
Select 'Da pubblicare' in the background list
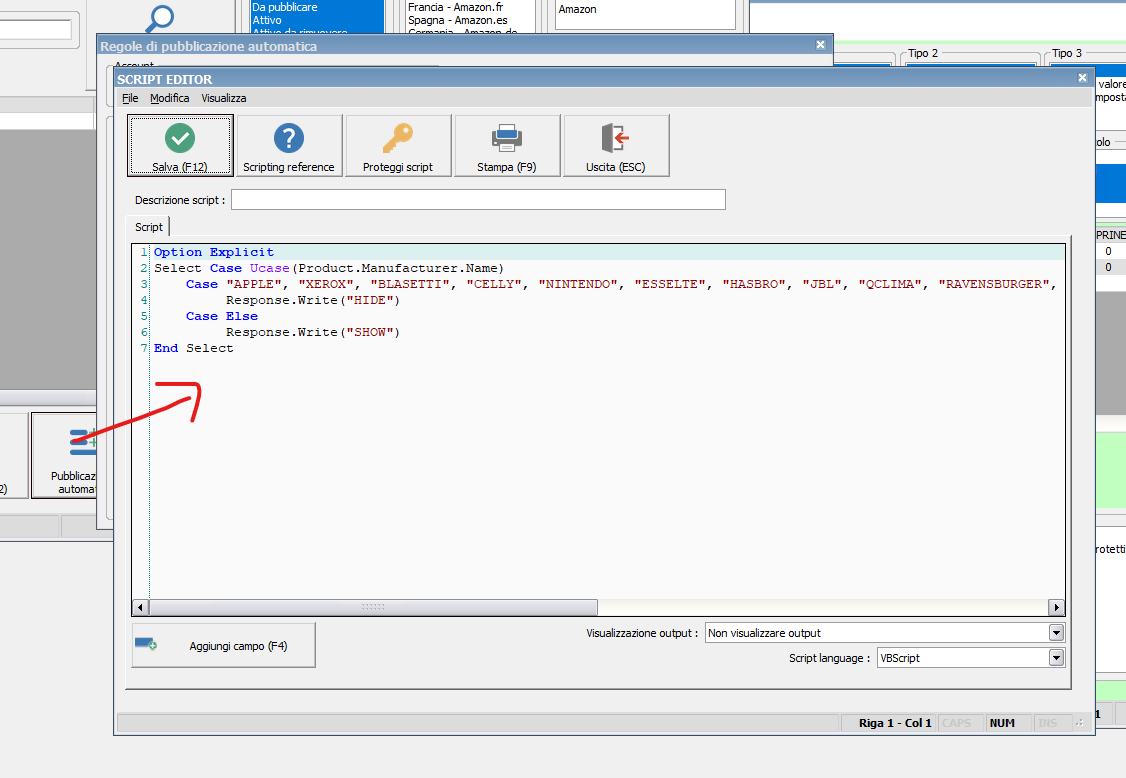pyautogui.click(x=284, y=7)
